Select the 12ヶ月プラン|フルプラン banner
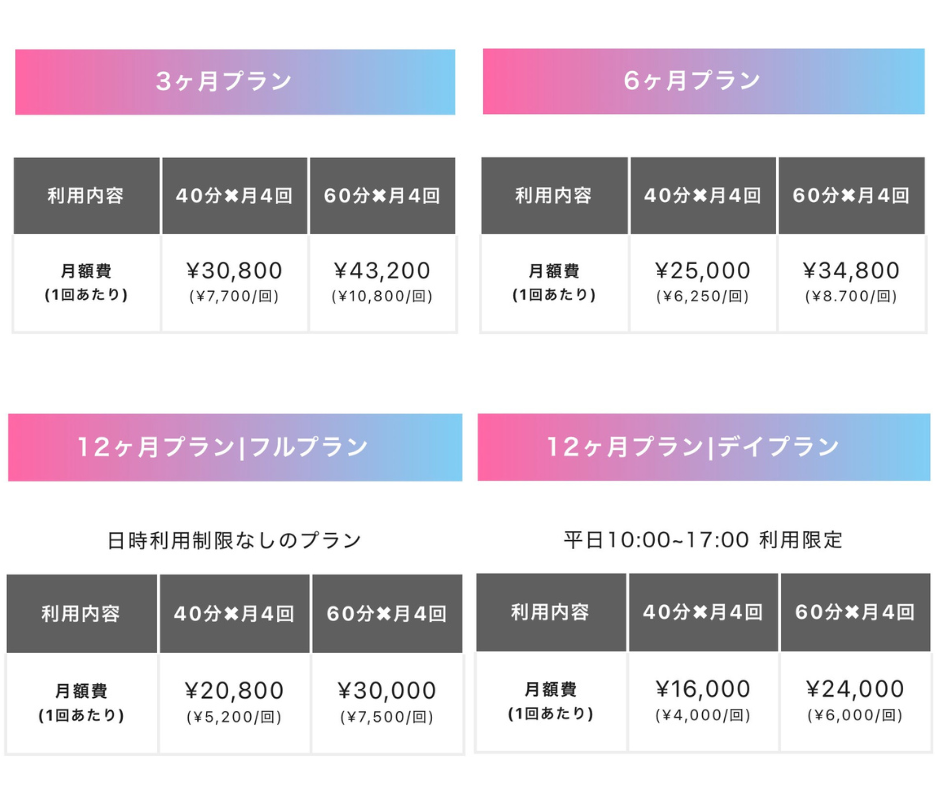The image size is (940, 788). tap(235, 447)
